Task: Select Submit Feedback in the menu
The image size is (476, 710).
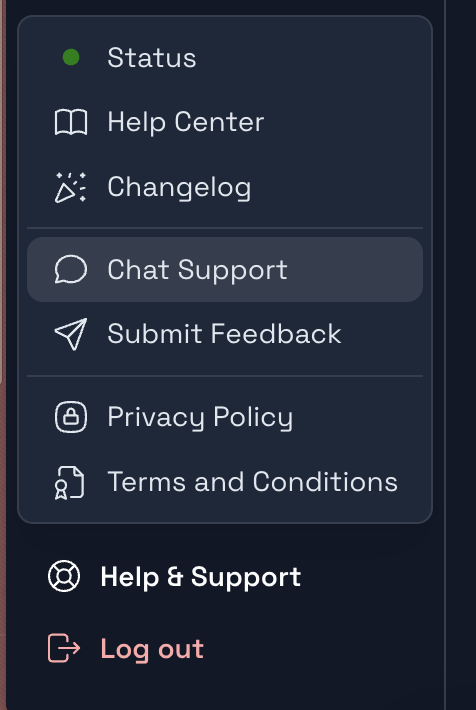Action: tap(225, 334)
